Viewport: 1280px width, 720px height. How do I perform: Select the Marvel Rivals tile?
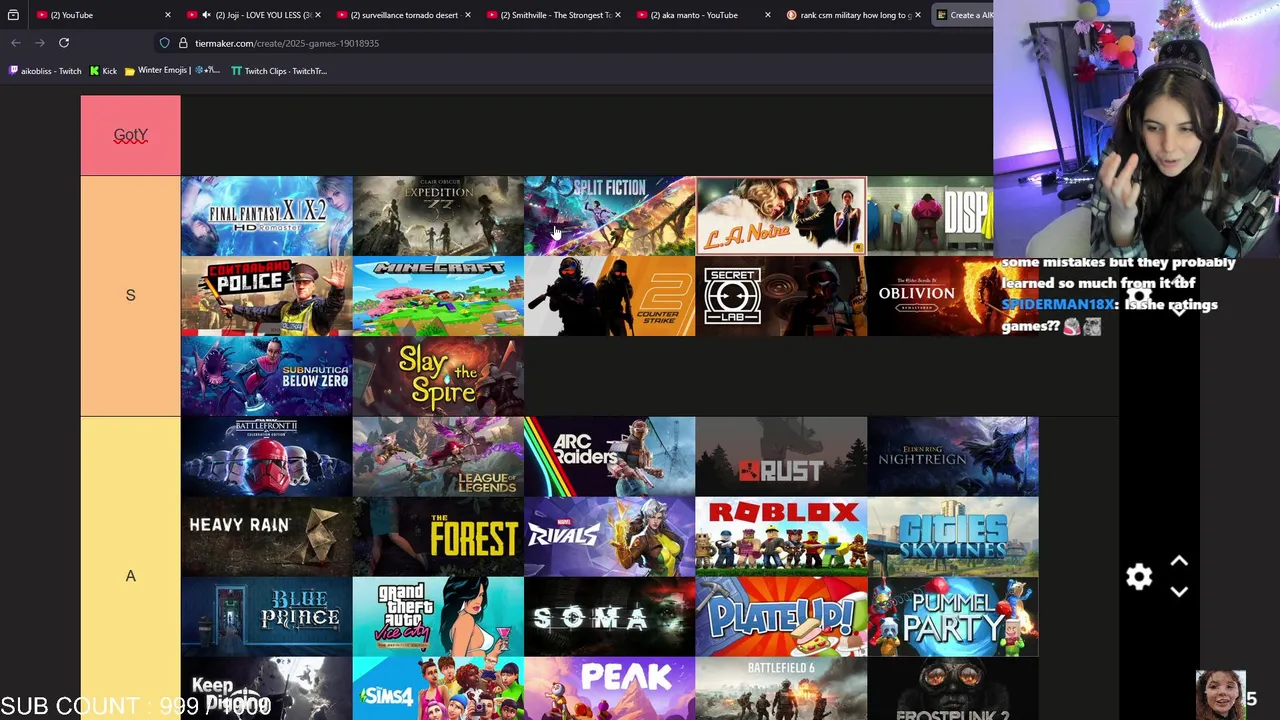click(x=610, y=537)
